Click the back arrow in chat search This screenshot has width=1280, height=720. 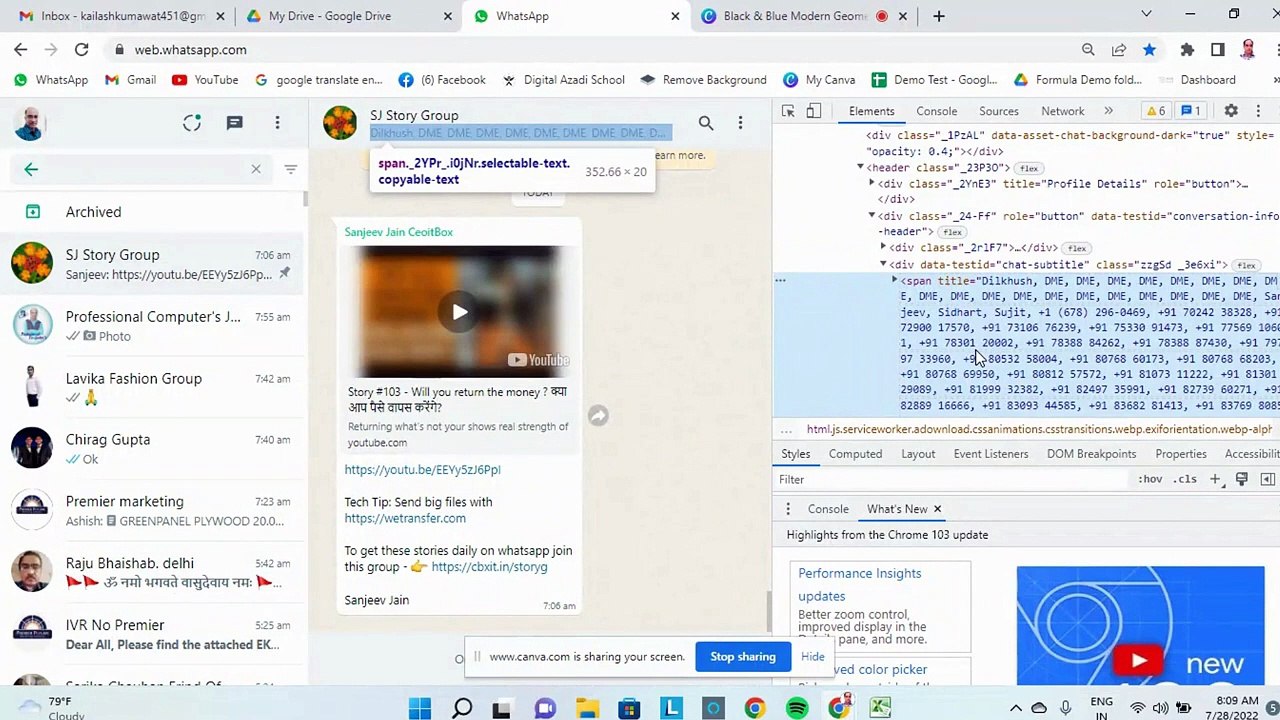pos(31,169)
